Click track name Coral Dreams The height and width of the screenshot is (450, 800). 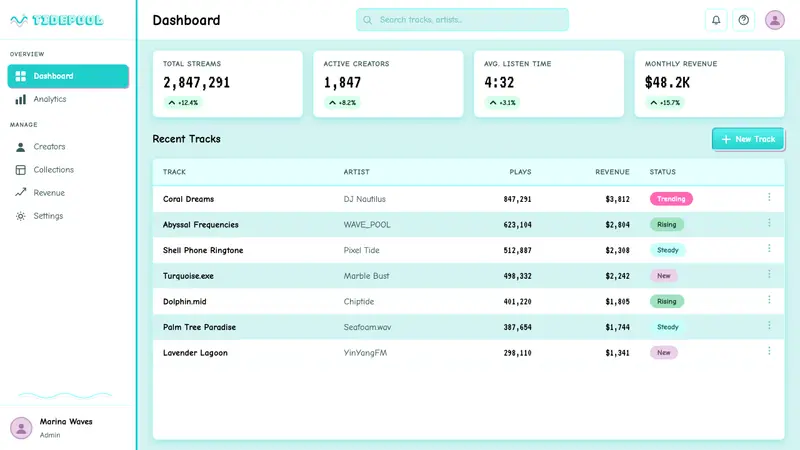point(188,199)
